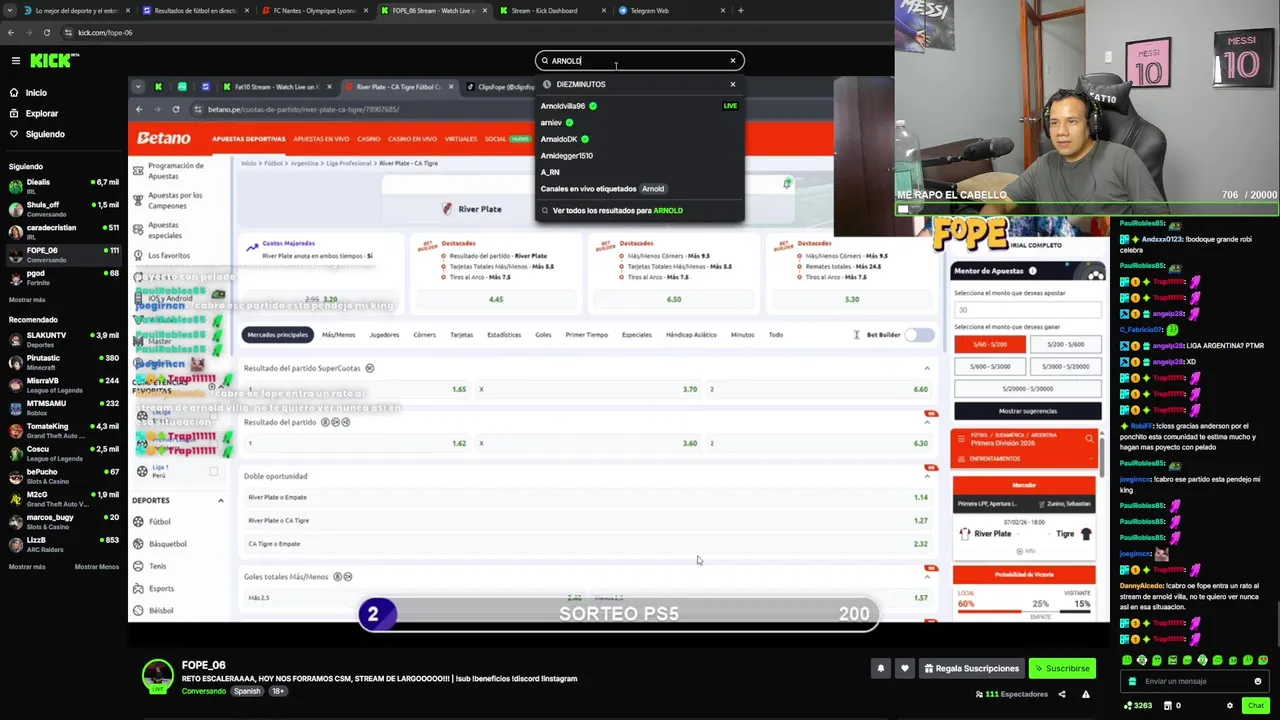Screen dimensions: 1280x720
Task: Collapse Goles totales Más/Menos section
Action: pyautogui.click(x=927, y=577)
